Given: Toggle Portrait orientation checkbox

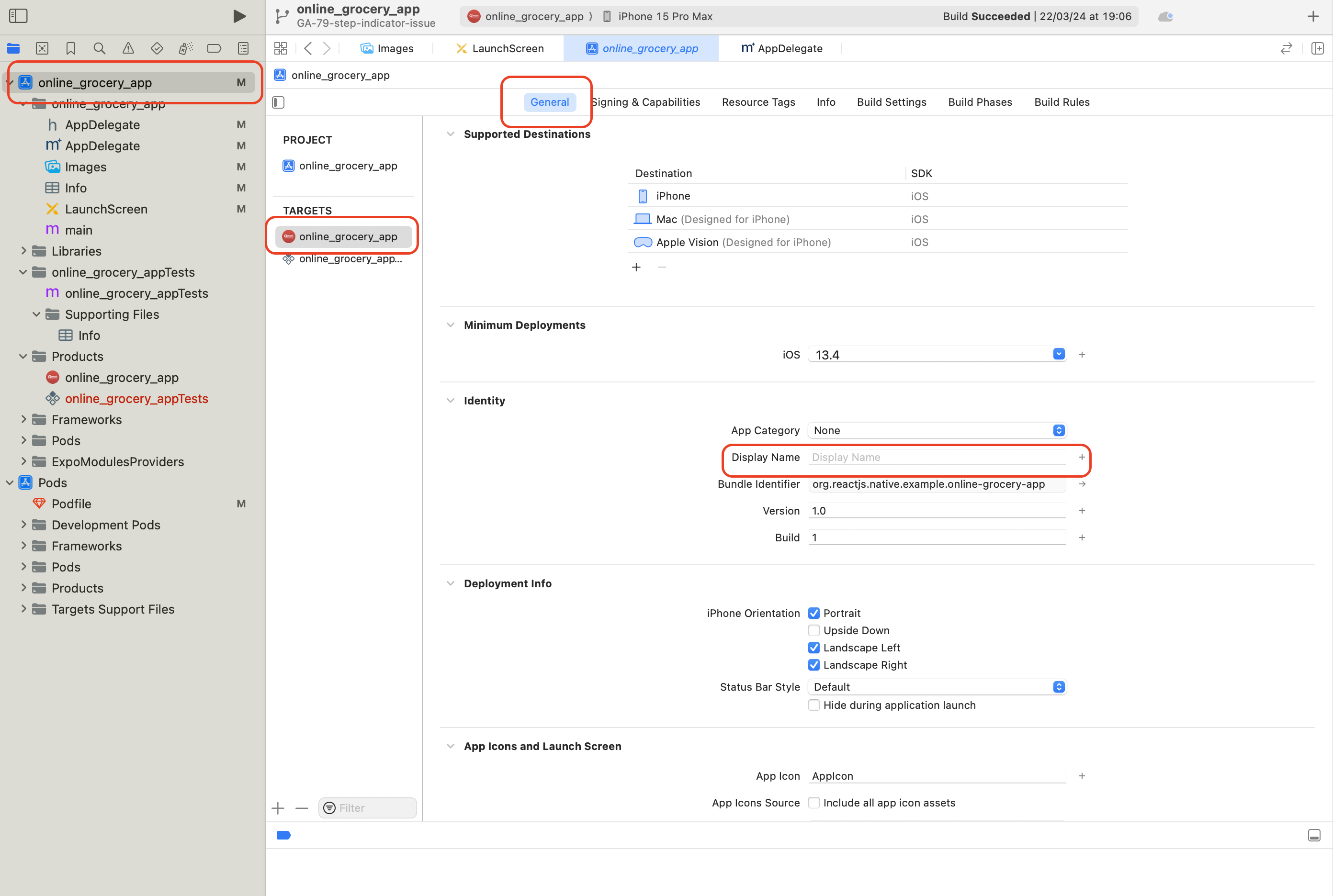Looking at the screenshot, I should click(x=814, y=613).
